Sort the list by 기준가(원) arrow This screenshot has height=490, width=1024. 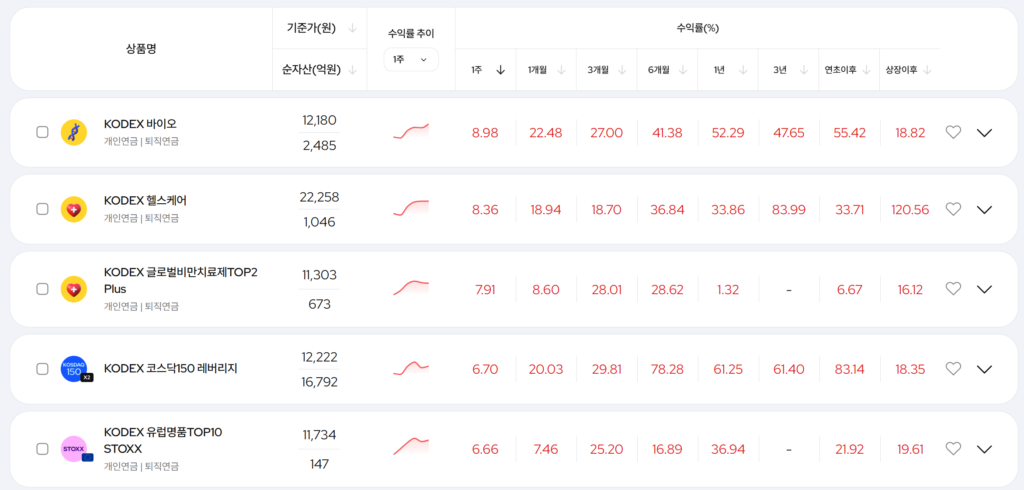coord(352,28)
